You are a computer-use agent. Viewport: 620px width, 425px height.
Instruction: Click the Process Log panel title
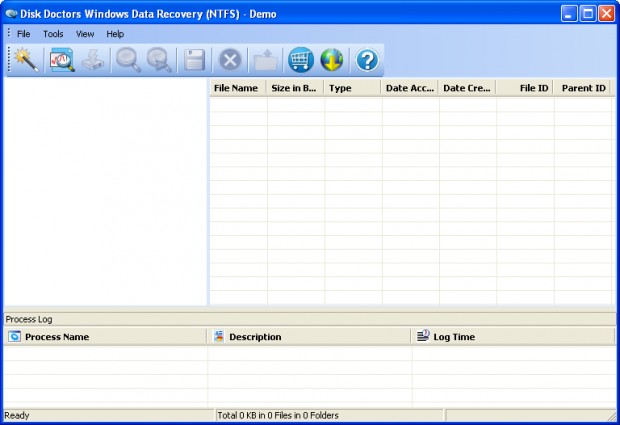click(x=29, y=319)
